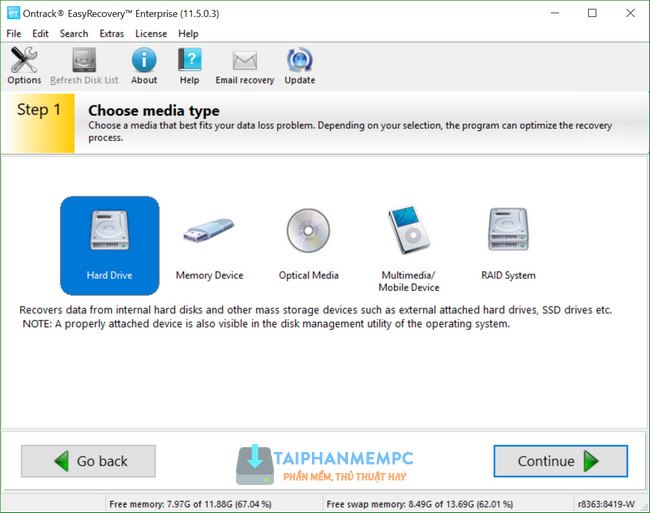
Task: Open the License menu
Action: click(151, 34)
